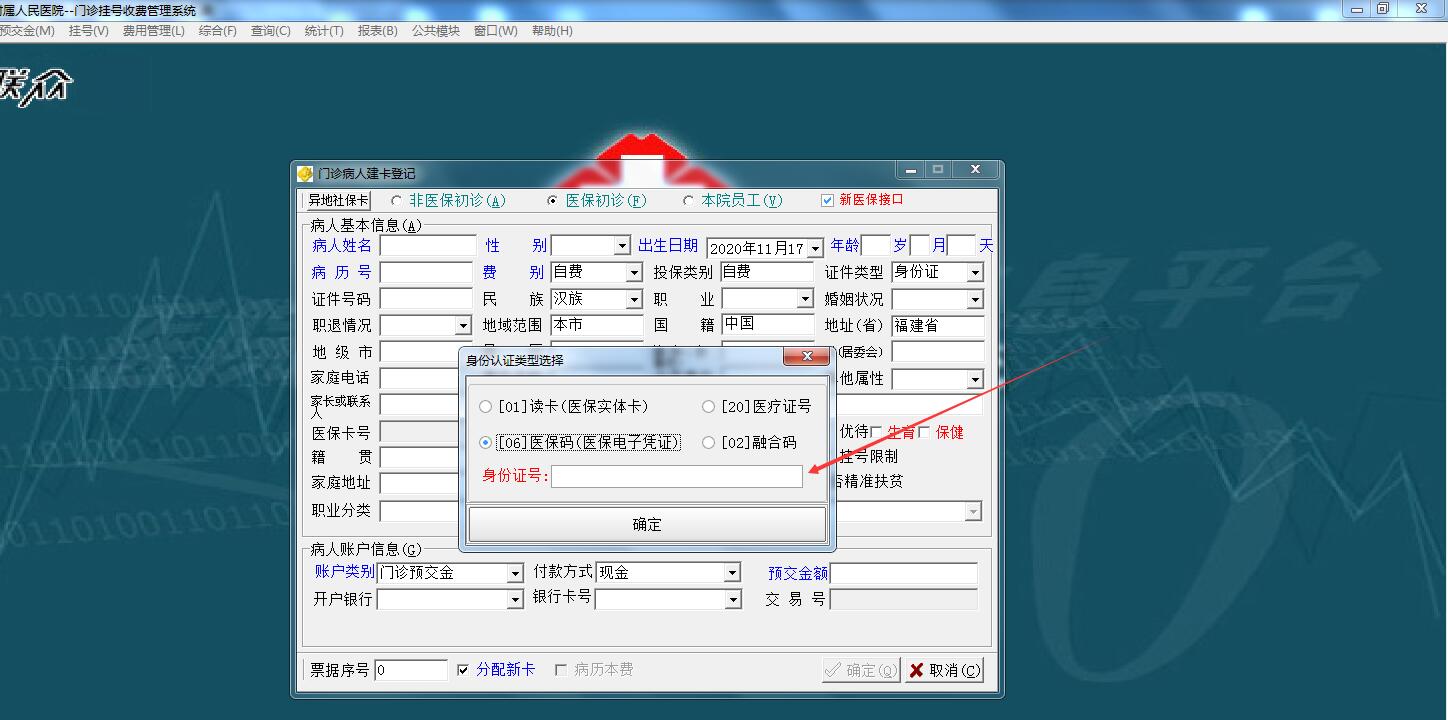
Task: Expand the 证件类型 dropdown
Action: tap(975, 272)
